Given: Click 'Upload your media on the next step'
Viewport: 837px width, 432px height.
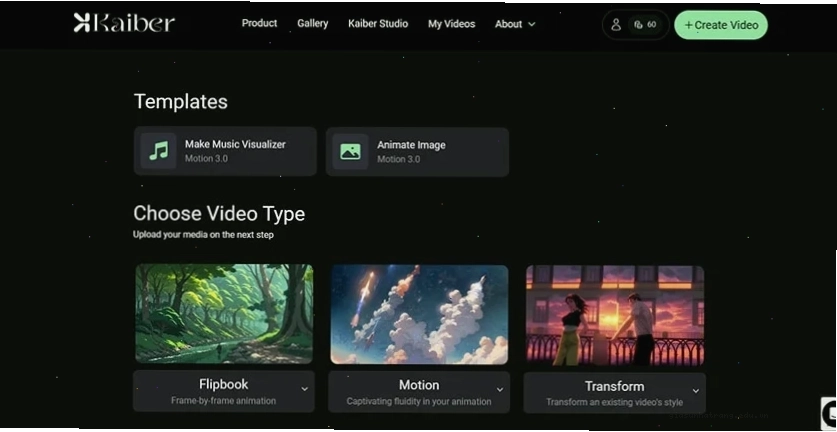Looking at the screenshot, I should 203,234.
